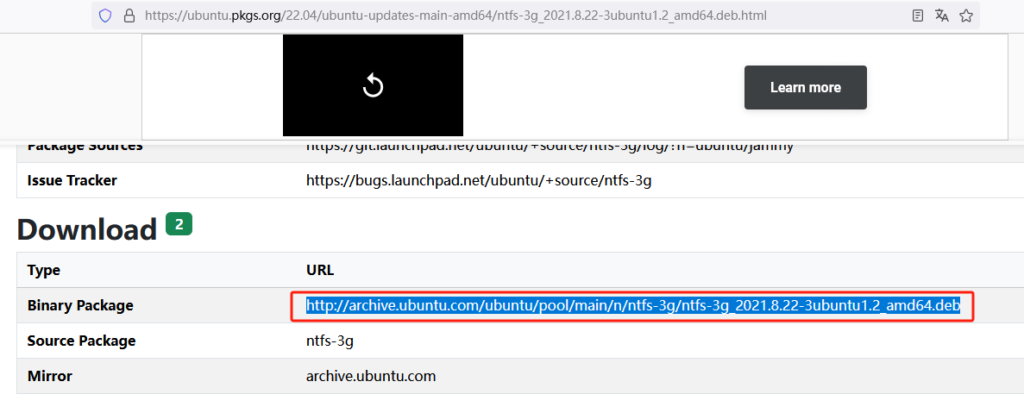Screen dimensions: 1024x413
Task: Click the padlock site security icon
Action: tap(129, 16)
